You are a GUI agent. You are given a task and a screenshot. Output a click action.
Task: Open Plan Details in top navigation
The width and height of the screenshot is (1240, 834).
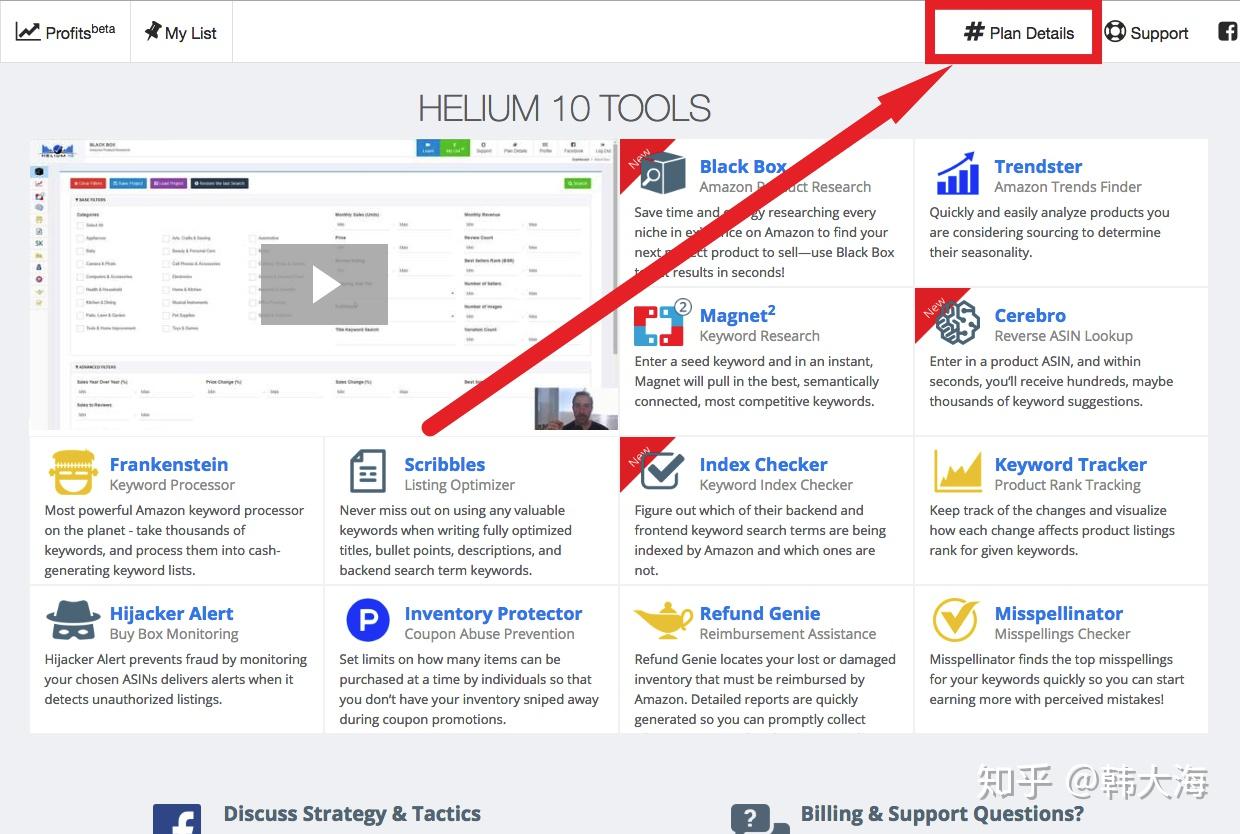pos(1018,32)
